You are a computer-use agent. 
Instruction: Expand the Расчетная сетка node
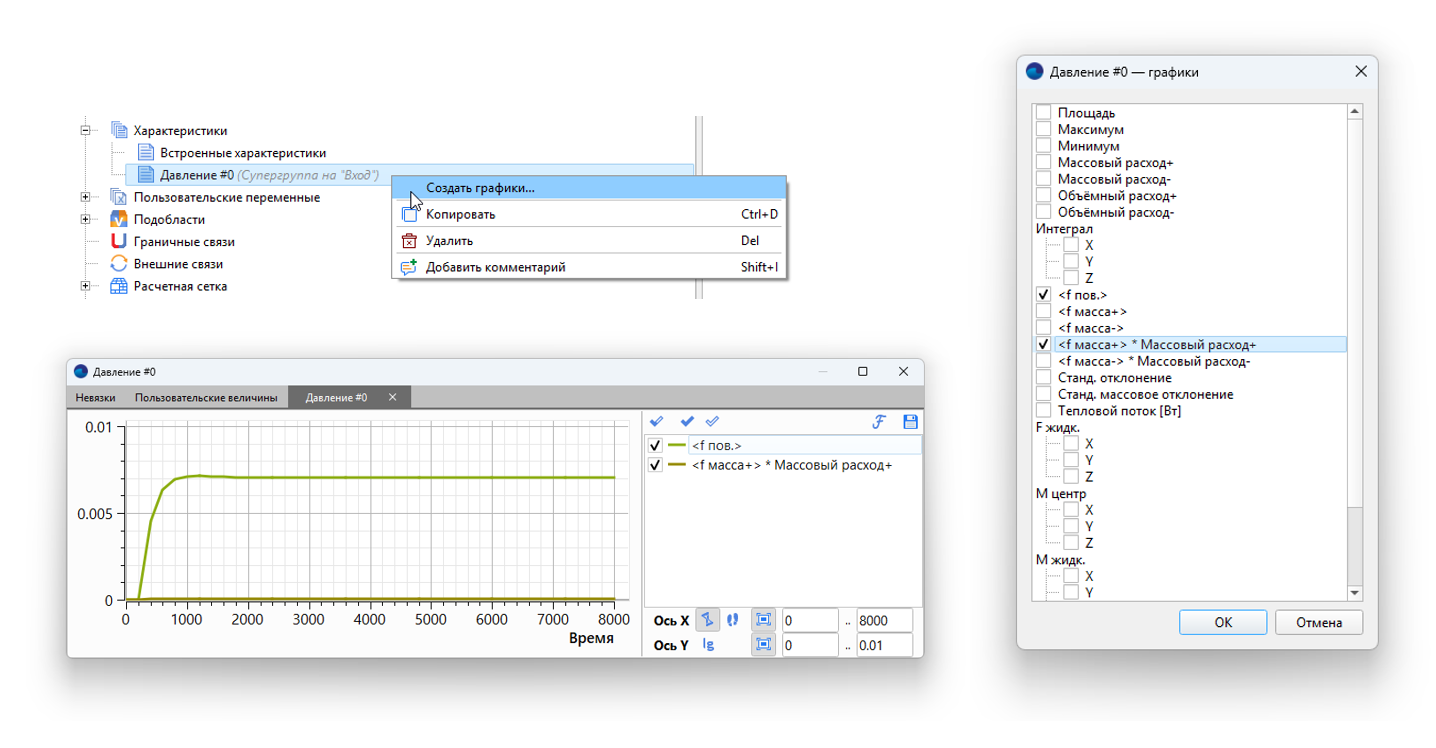[x=87, y=286]
